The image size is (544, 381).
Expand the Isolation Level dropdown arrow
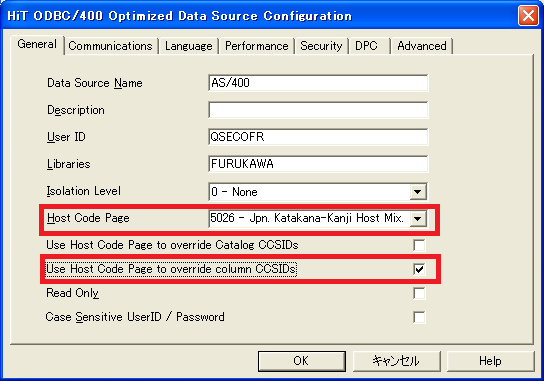[x=418, y=192]
